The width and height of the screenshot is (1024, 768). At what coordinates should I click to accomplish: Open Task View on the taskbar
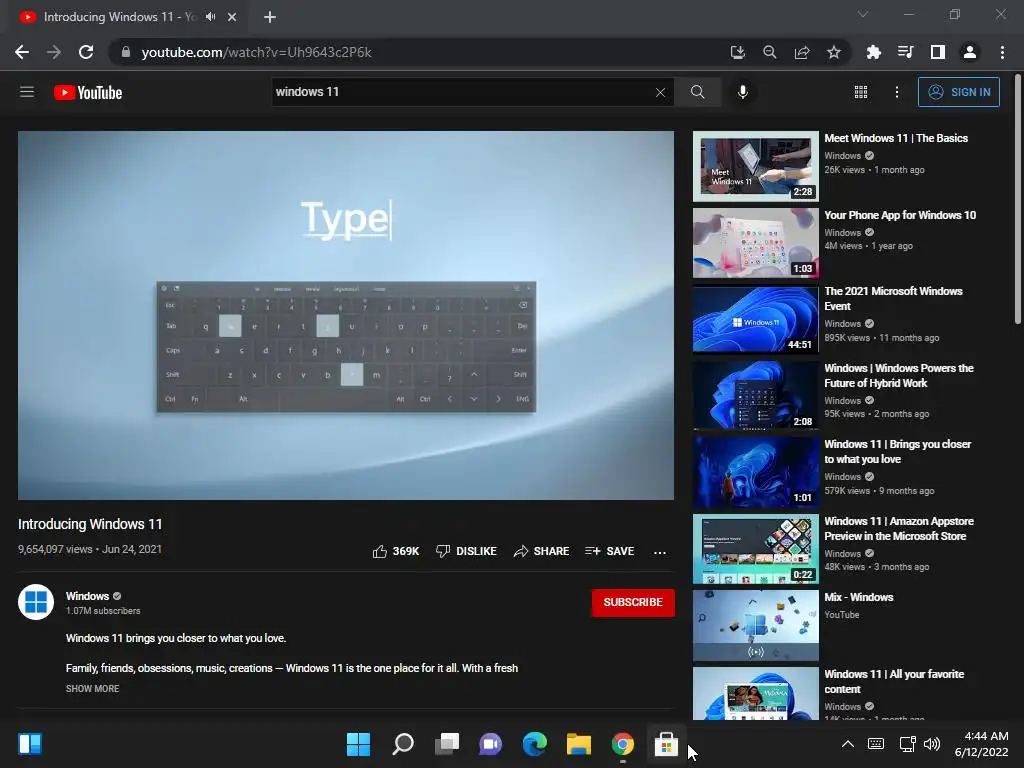447,744
